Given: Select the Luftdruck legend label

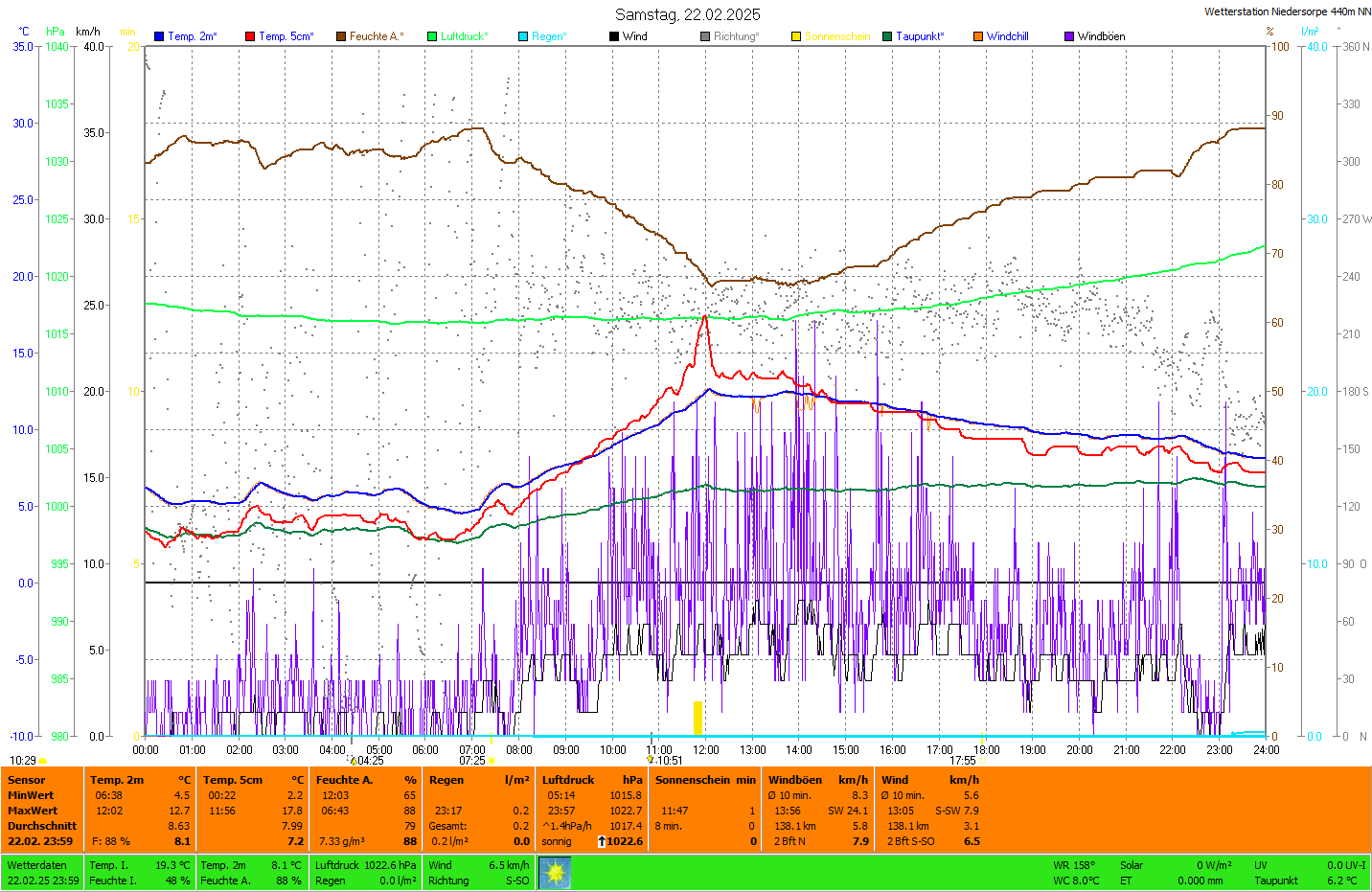Looking at the screenshot, I should (464, 36).
